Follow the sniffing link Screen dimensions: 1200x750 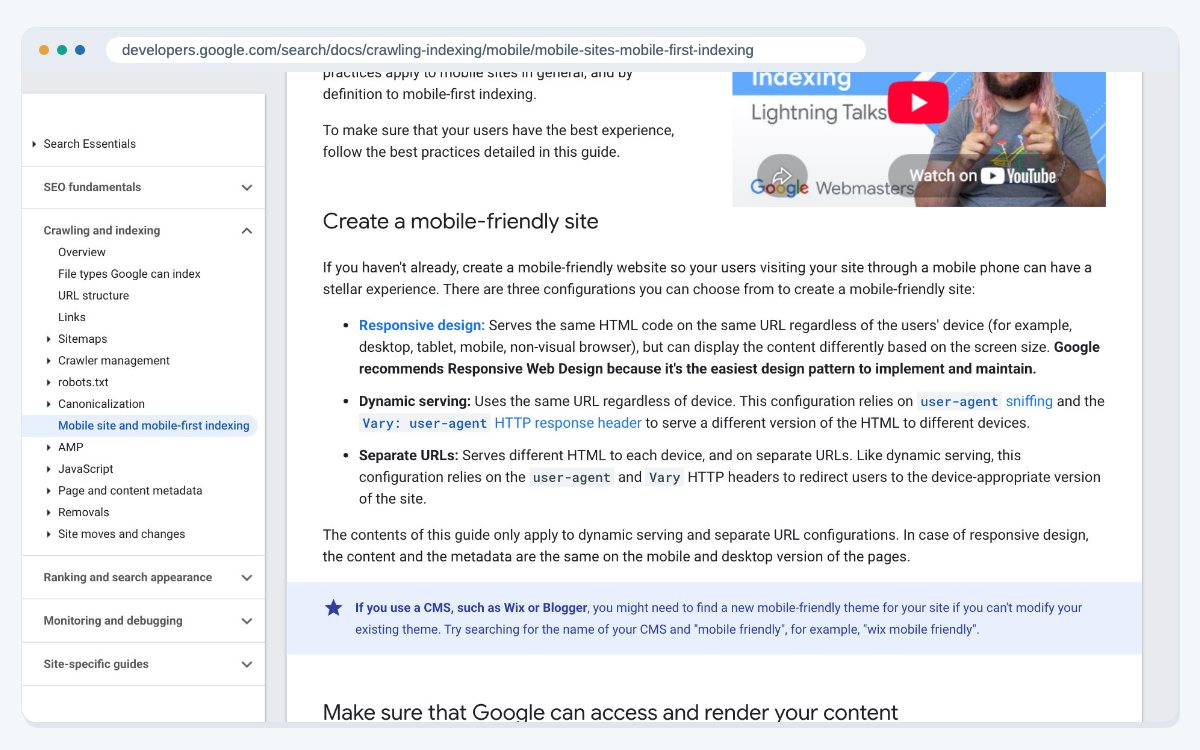click(1029, 401)
